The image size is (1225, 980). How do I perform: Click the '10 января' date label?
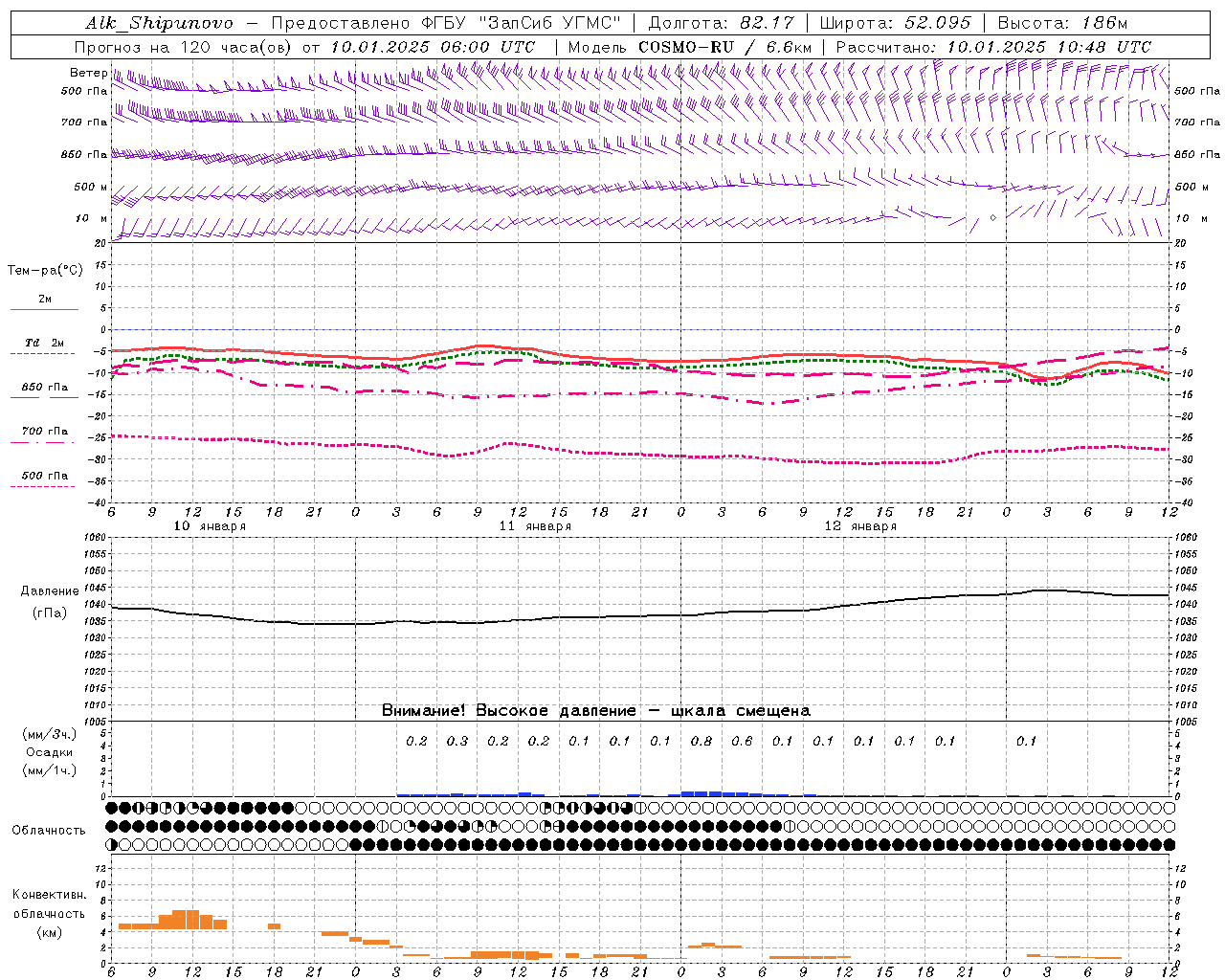[210, 526]
